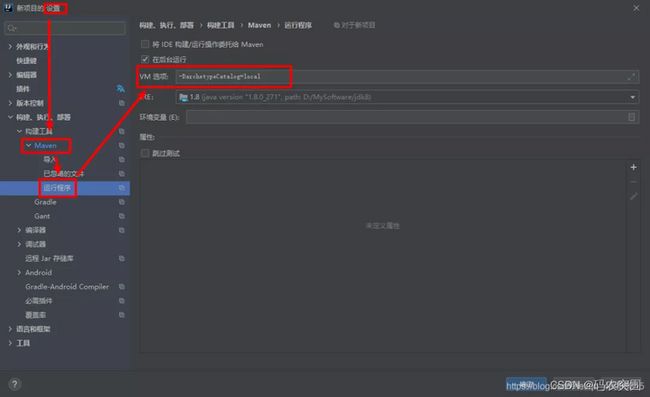650x397 pixels.
Task: Expand the 编辑器 tree node
Action: [10, 75]
